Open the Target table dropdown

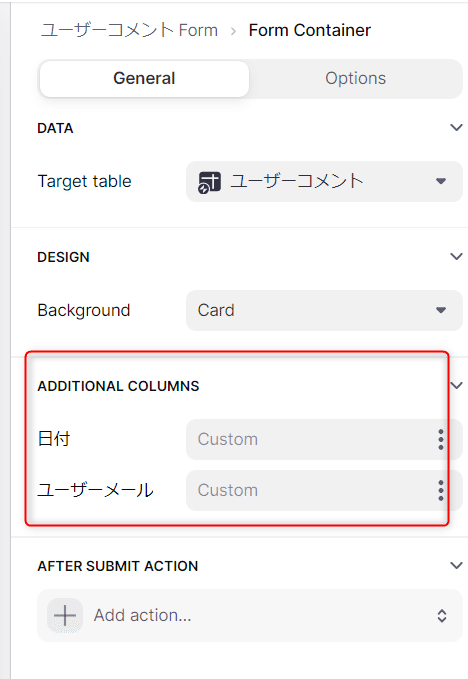tap(324, 181)
